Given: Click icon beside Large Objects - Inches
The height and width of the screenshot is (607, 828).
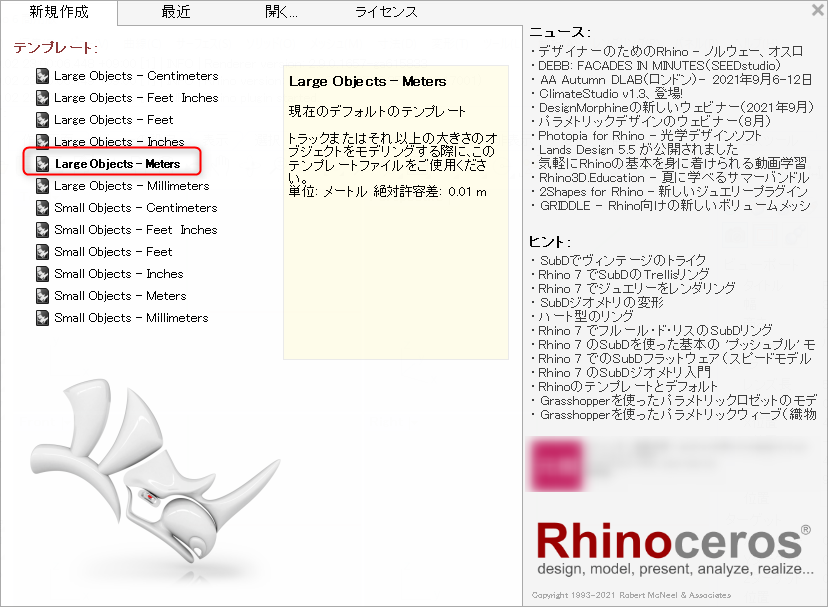Looking at the screenshot, I should click(43, 142).
